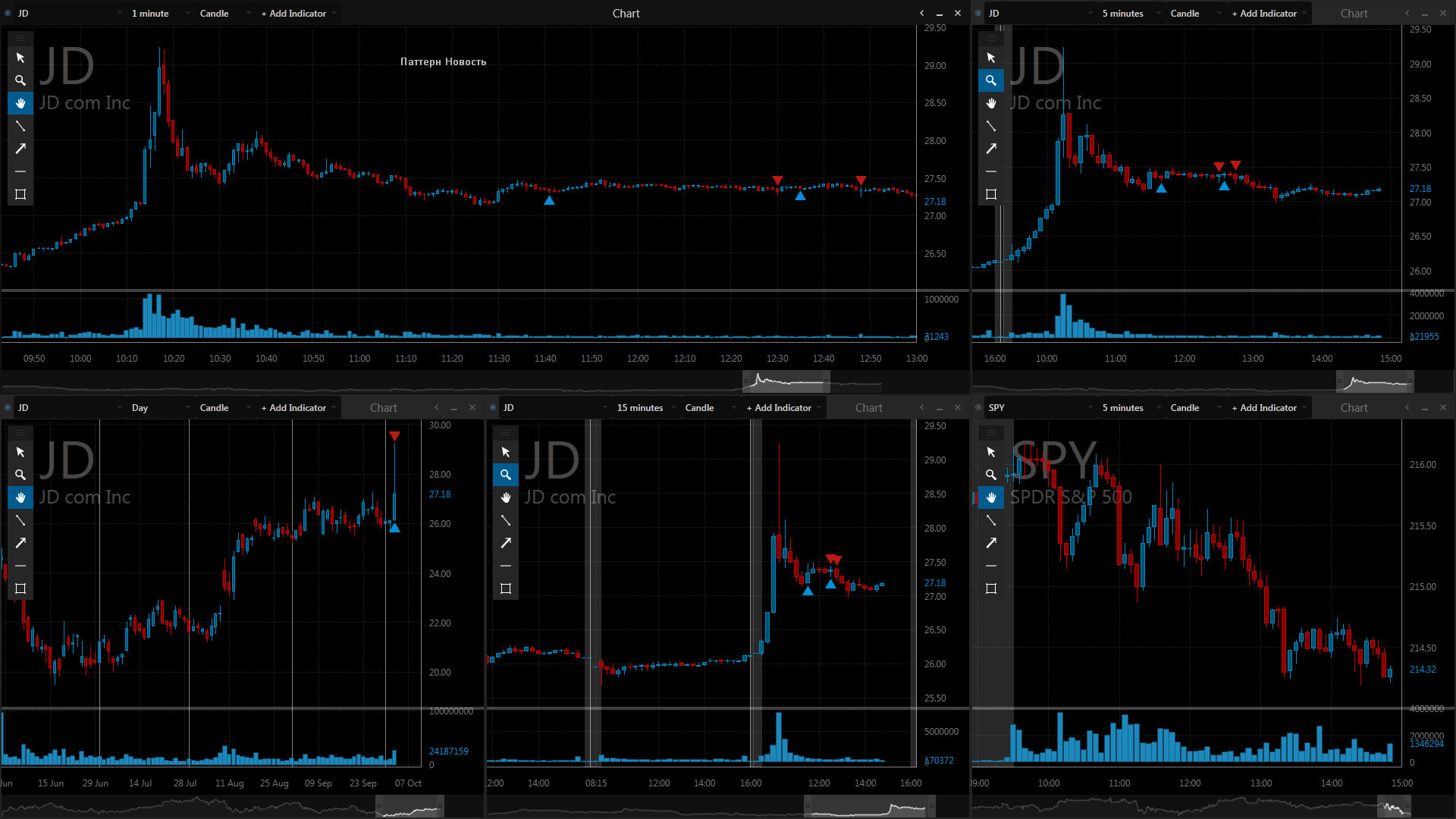Select the rectangle tool in JD 5 minutes chart
1456x819 pixels.
point(991,194)
